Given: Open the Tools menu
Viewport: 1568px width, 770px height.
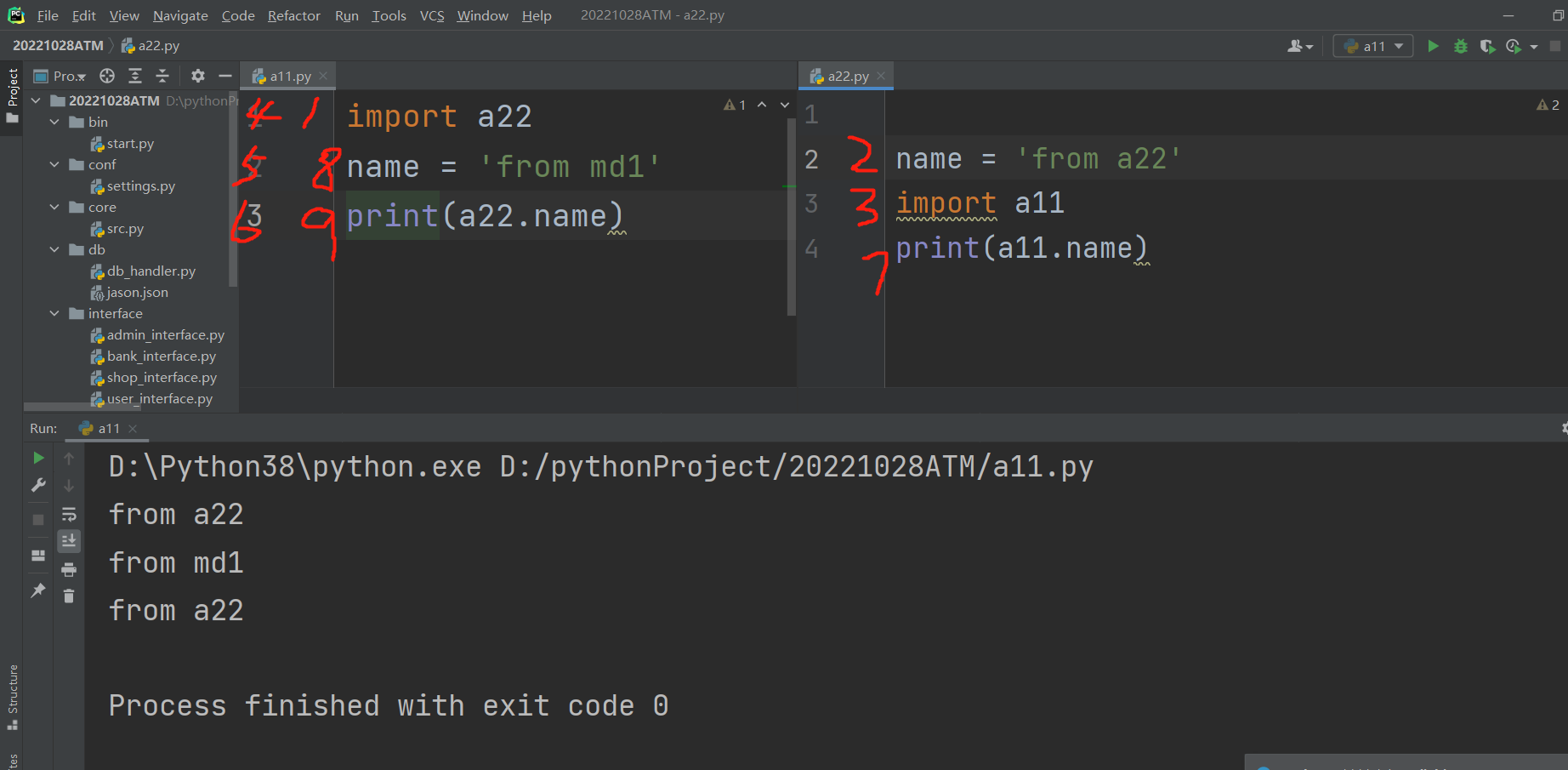Looking at the screenshot, I should point(389,15).
